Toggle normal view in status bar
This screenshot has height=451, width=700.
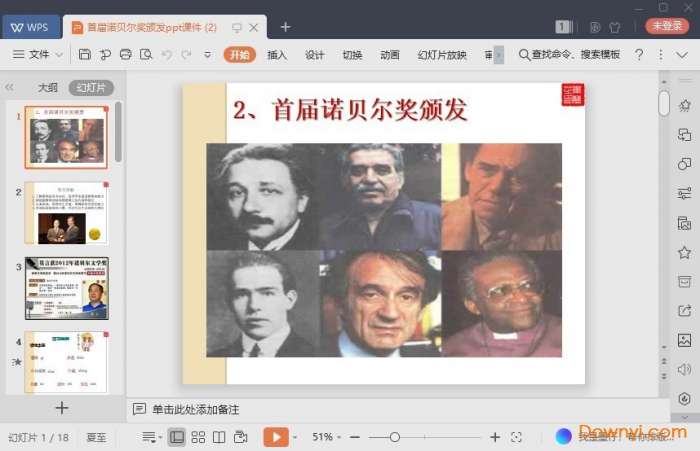click(x=177, y=437)
